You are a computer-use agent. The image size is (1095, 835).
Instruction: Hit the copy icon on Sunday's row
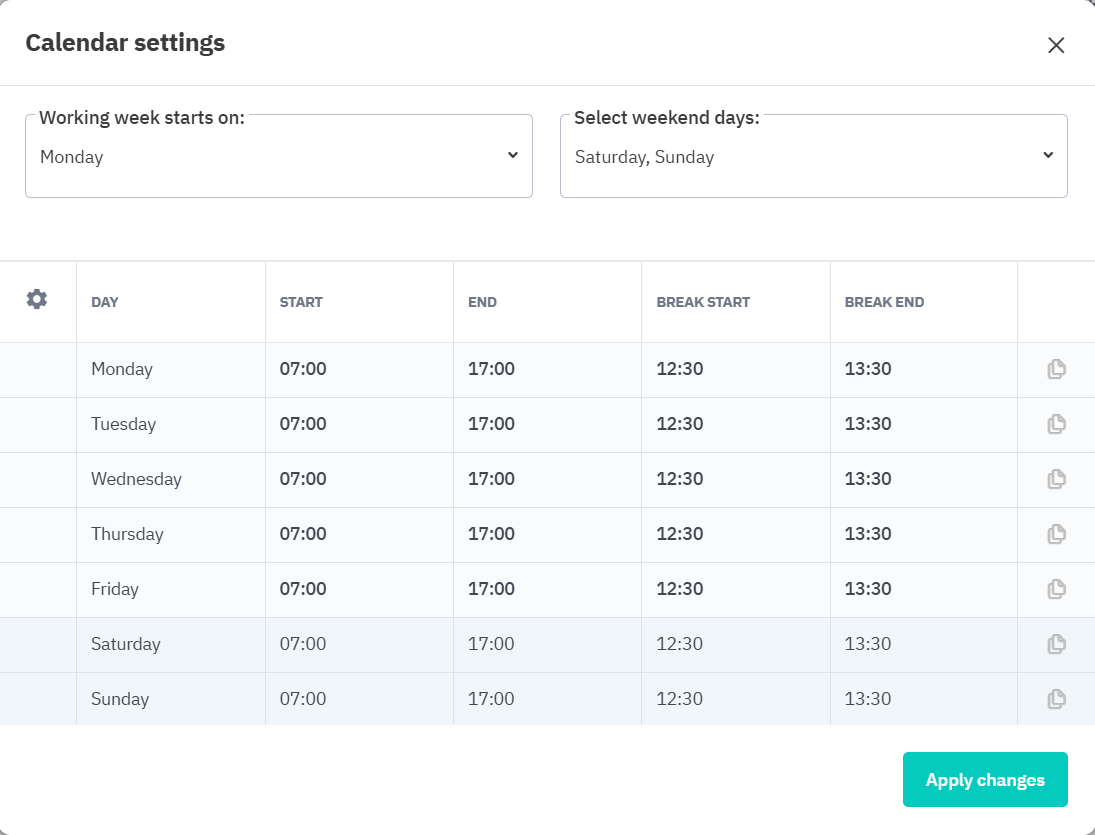pos(1056,699)
